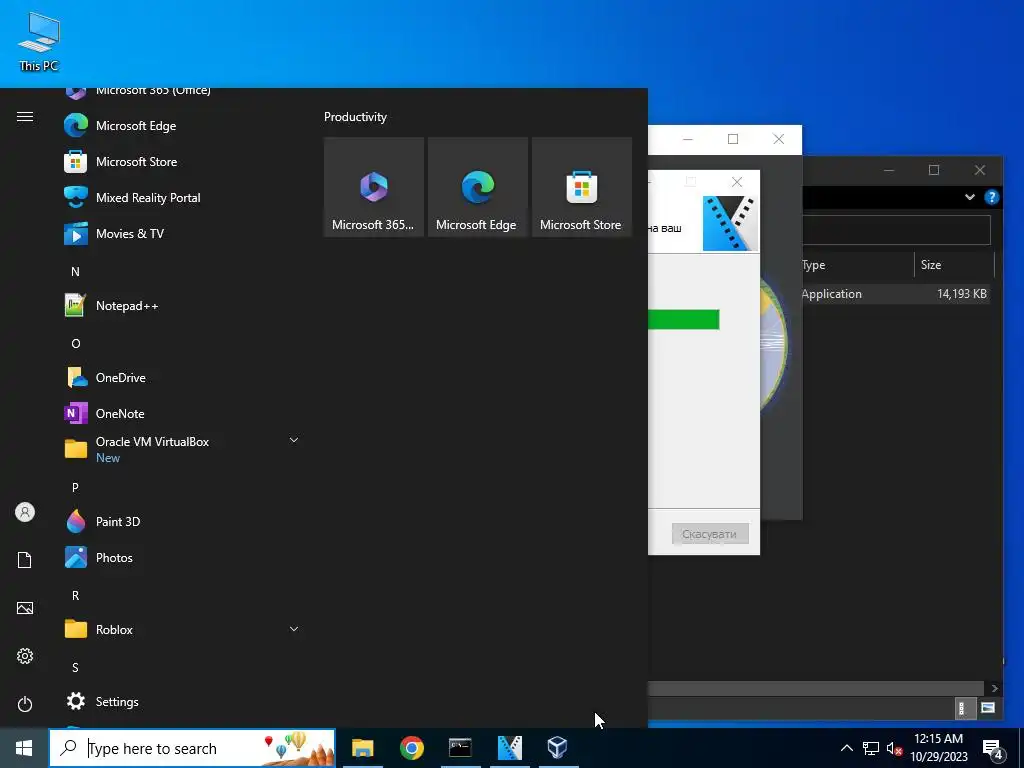Open Notepad++ from Start menu
Screen dimensions: 1024x768
(127, 305)
